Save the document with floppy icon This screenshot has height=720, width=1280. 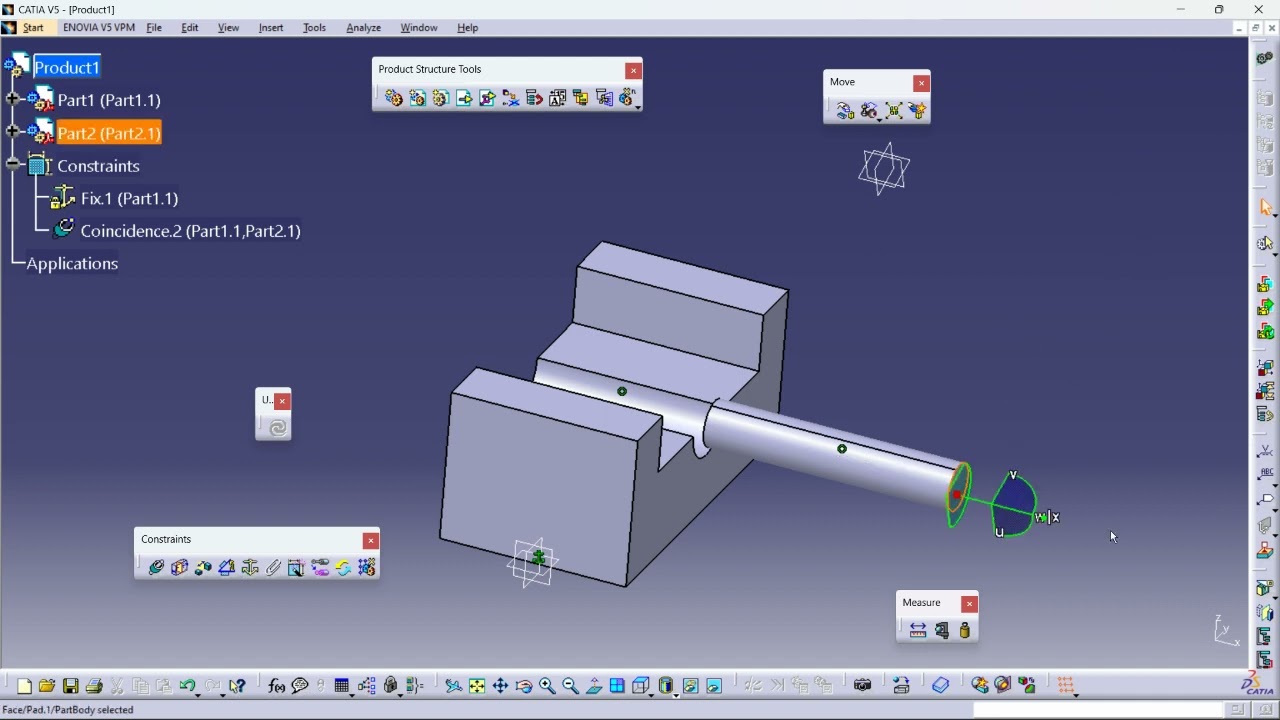71,686
